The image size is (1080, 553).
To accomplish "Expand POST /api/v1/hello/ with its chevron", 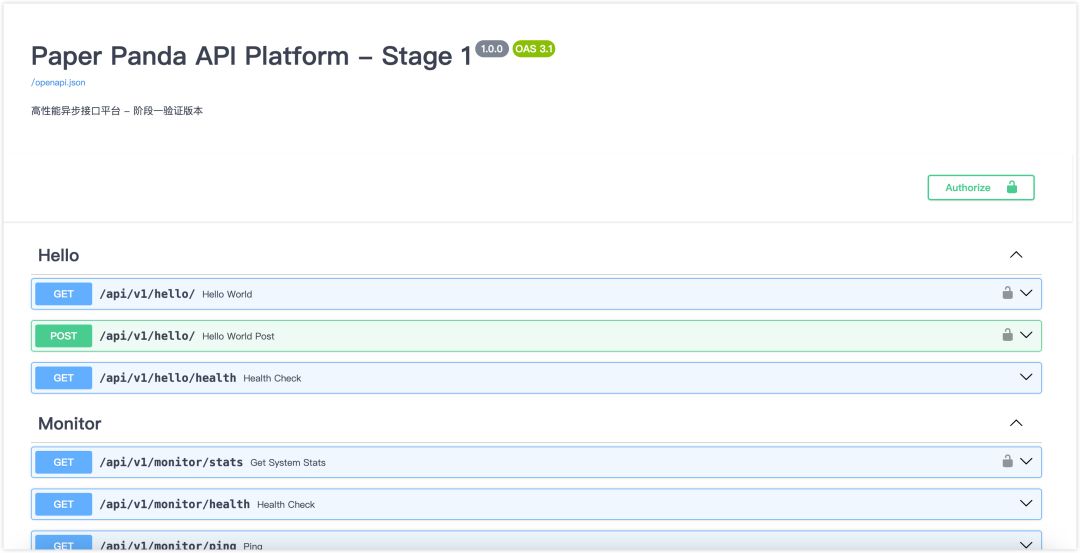I will (1026, 335).
